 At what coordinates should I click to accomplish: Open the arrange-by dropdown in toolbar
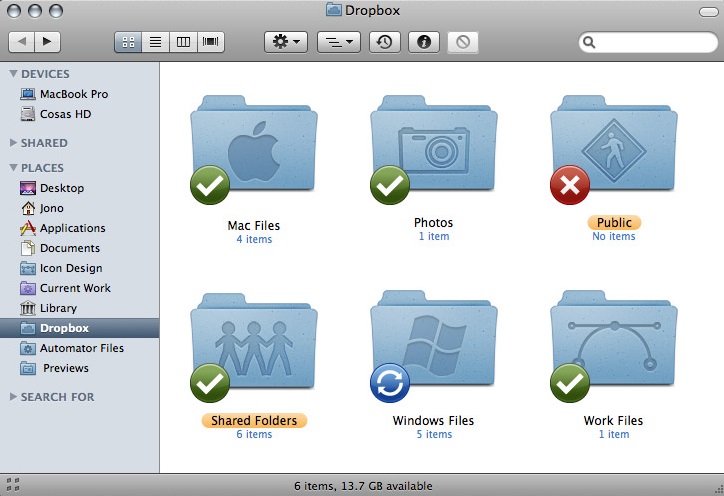click(339, 42)
